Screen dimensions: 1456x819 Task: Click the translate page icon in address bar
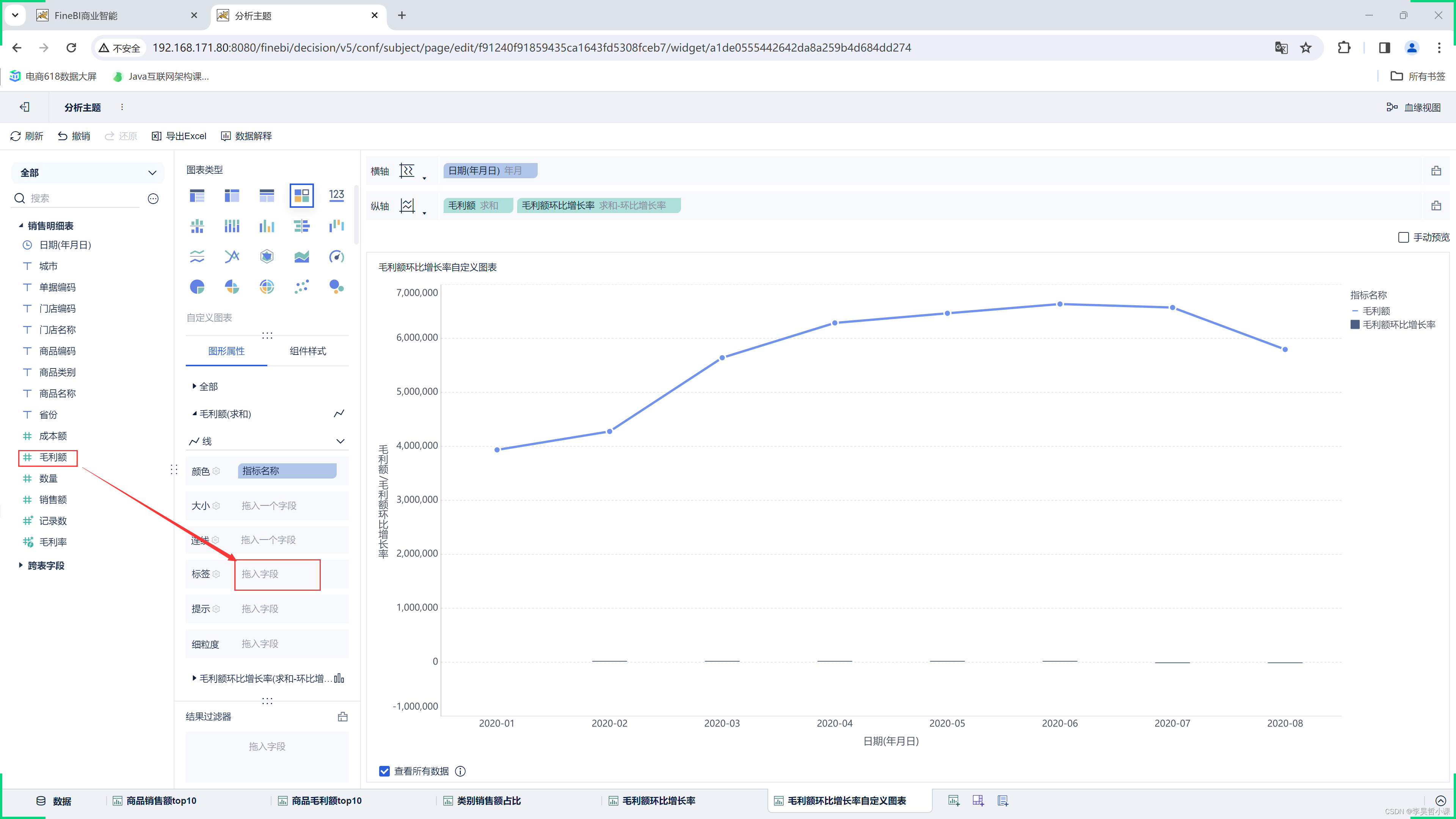tap(1281, 48)
